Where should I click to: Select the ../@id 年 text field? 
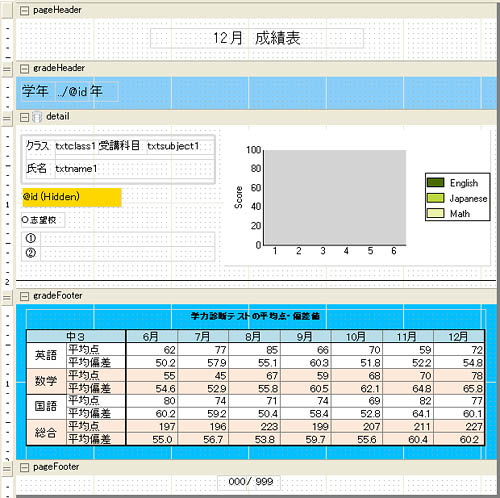coord(87,91)
